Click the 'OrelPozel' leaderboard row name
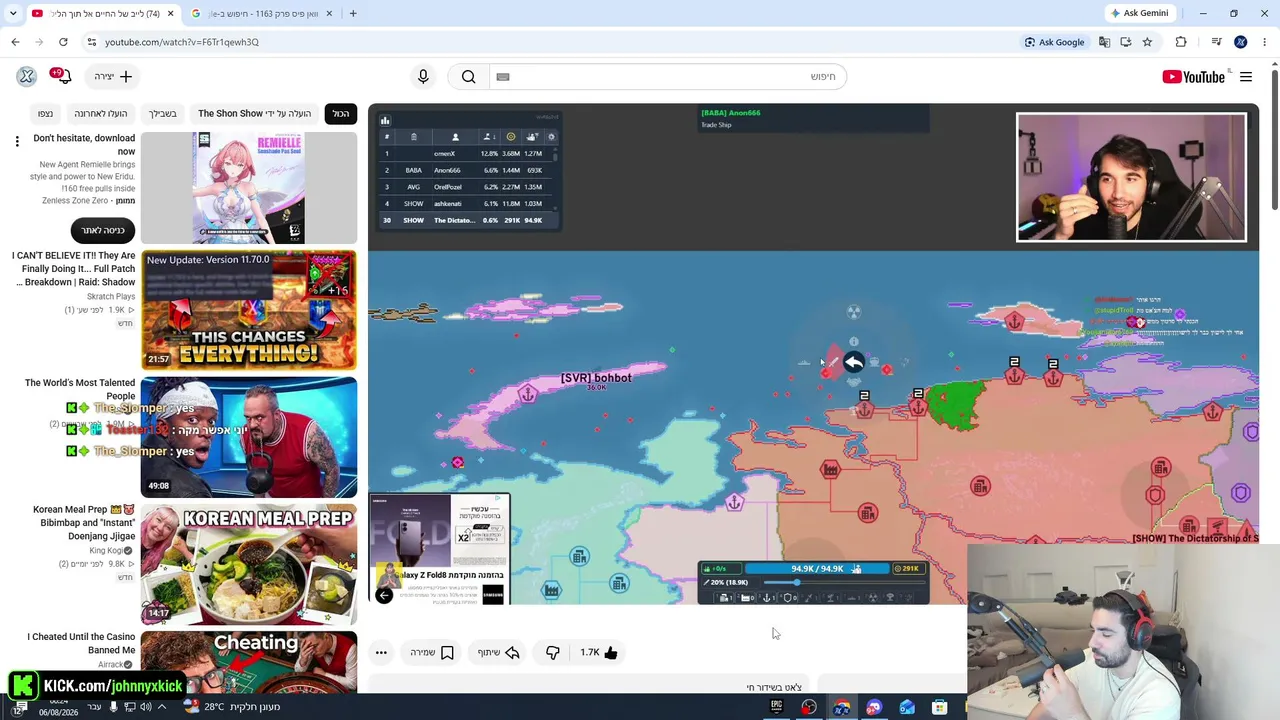Image resolution: width=1280 pixels, height=720 pixels. point(448,187)
